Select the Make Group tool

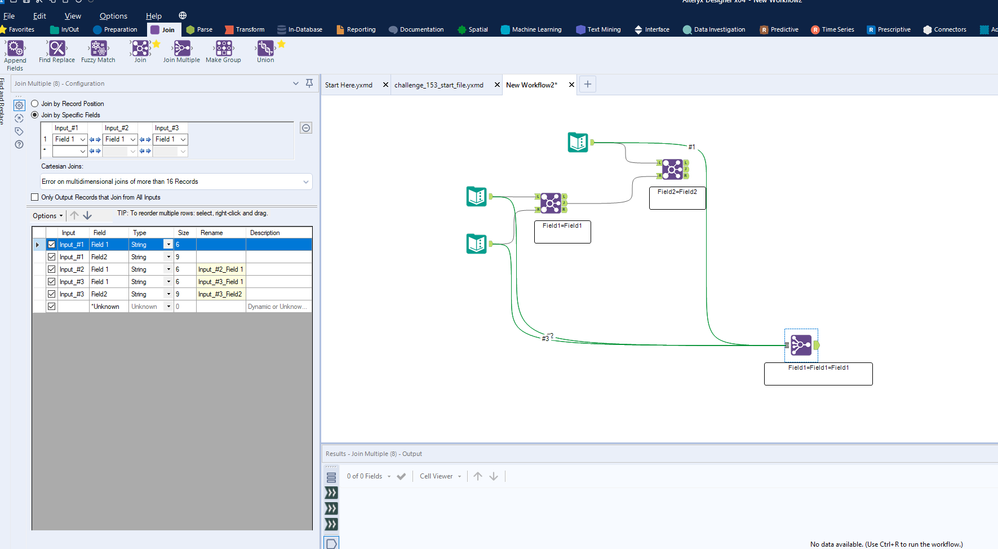click(x=223, y=52)
